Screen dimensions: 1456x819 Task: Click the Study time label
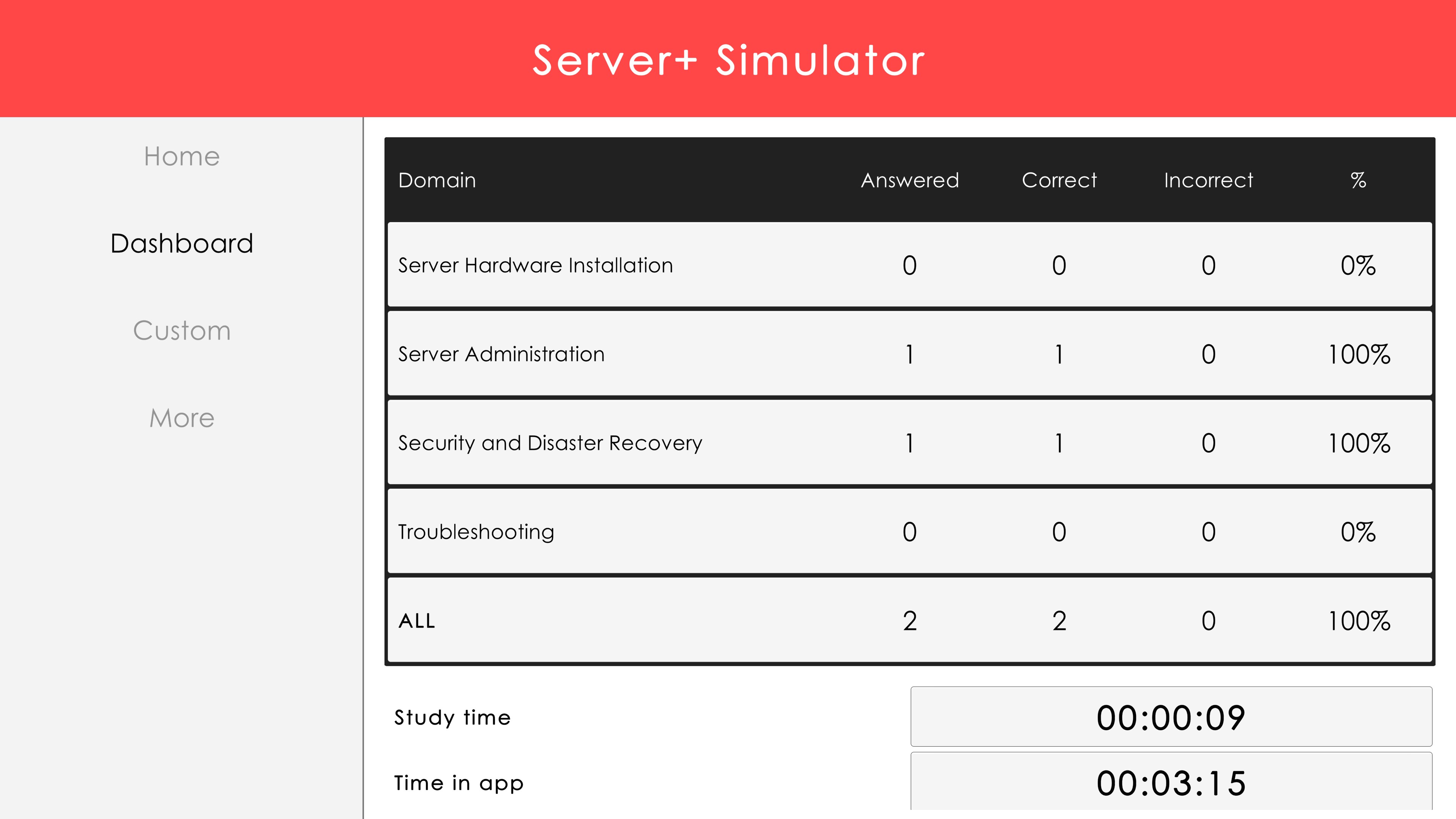(452, 717)
